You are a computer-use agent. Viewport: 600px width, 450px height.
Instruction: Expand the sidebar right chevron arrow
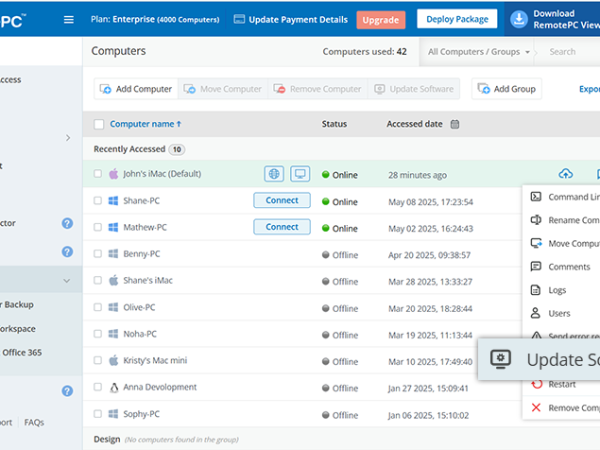68,138
